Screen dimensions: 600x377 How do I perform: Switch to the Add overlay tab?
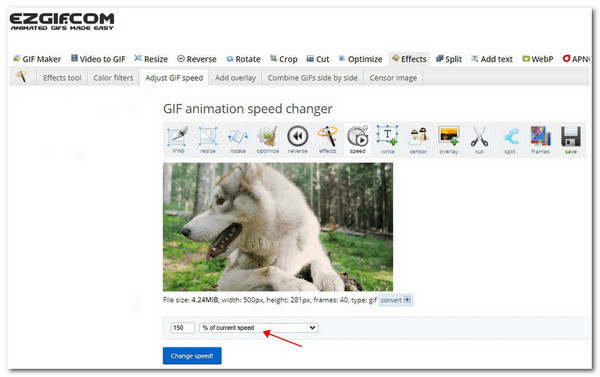pos(235,78)
